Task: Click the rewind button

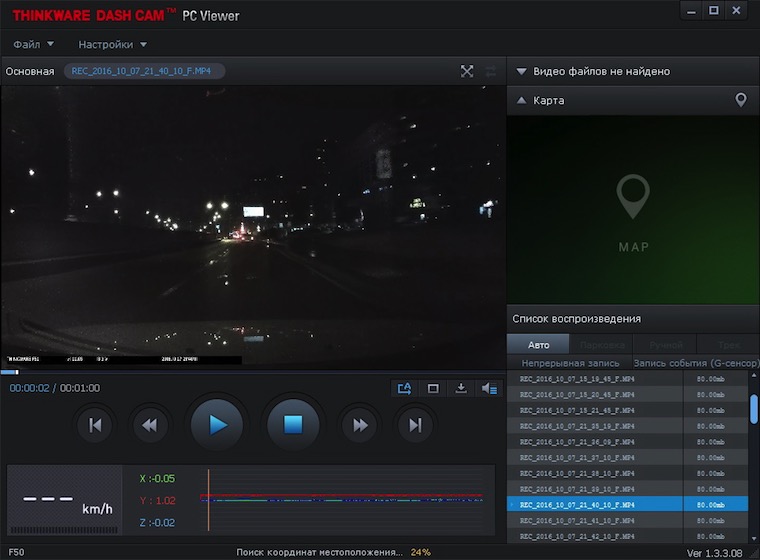Action: click(149, 425)
